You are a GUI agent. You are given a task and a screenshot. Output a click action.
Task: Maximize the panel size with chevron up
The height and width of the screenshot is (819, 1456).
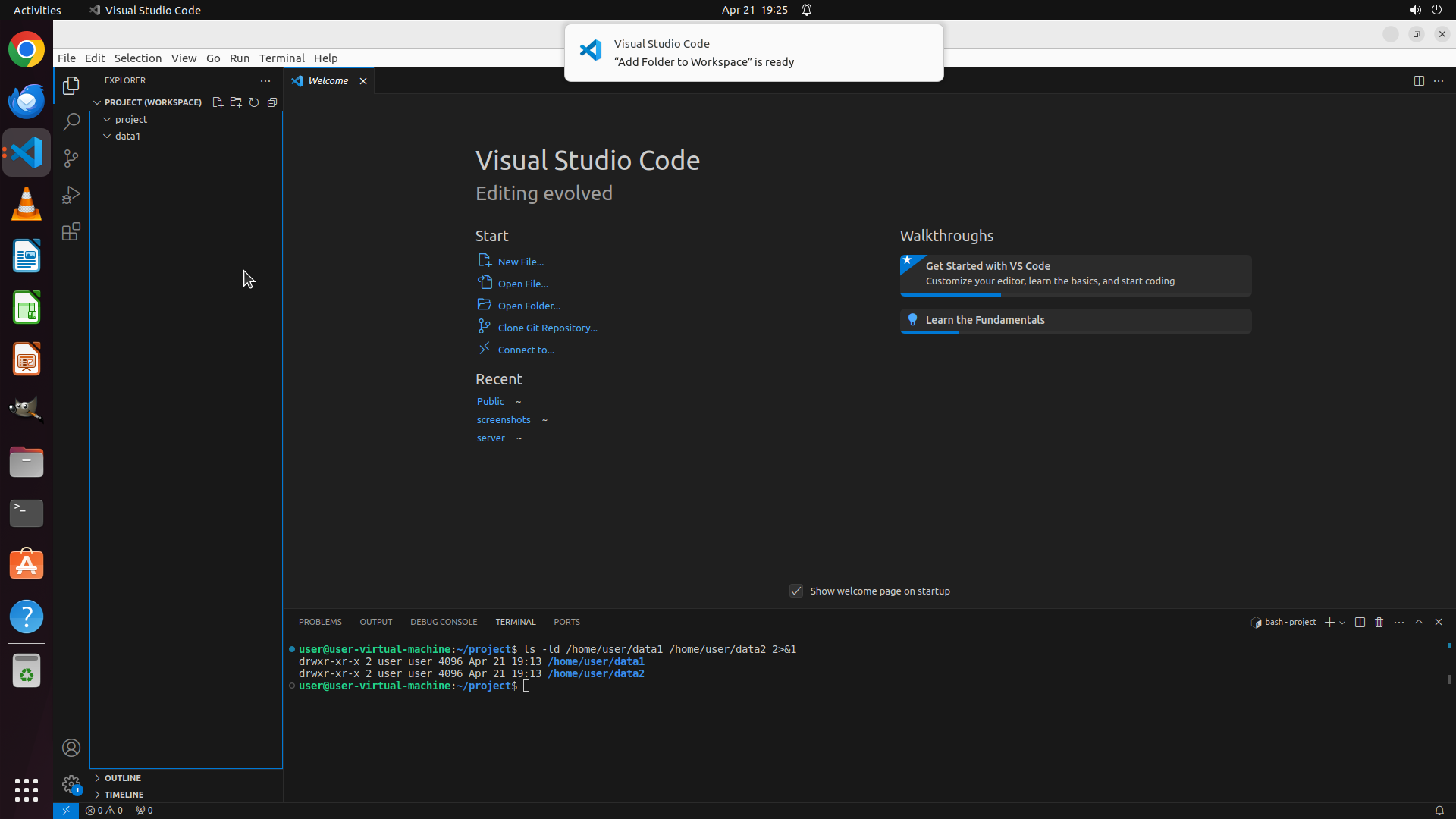point(1419,622)
